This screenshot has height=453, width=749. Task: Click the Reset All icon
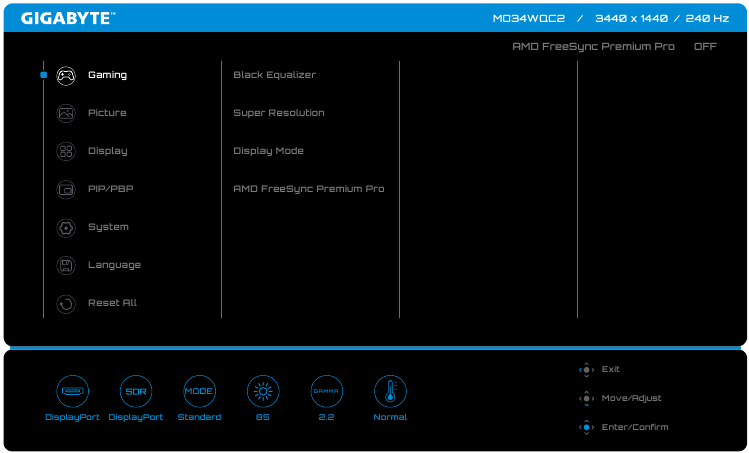pos(66,303)
